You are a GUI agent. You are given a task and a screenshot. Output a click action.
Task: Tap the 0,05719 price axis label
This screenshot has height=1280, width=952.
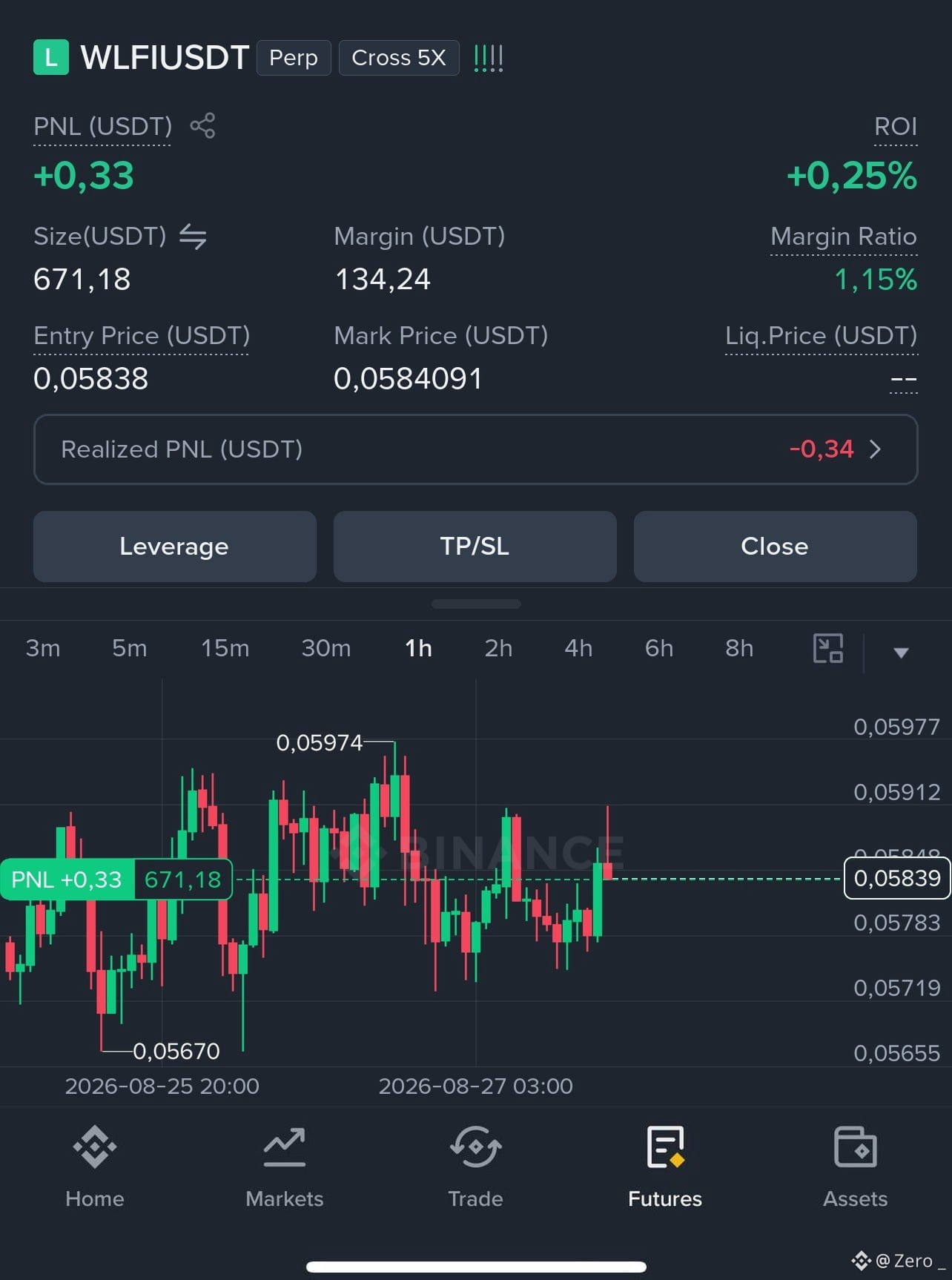pyautogui.click(x=897, y=988)
